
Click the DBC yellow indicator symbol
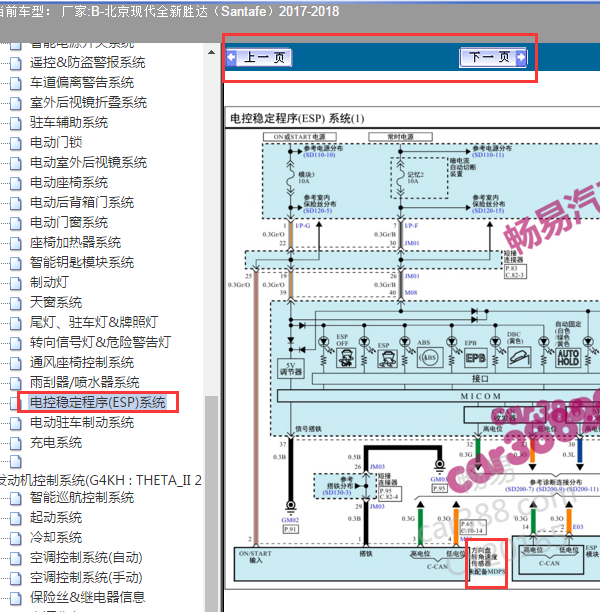(x=519, y=358)
